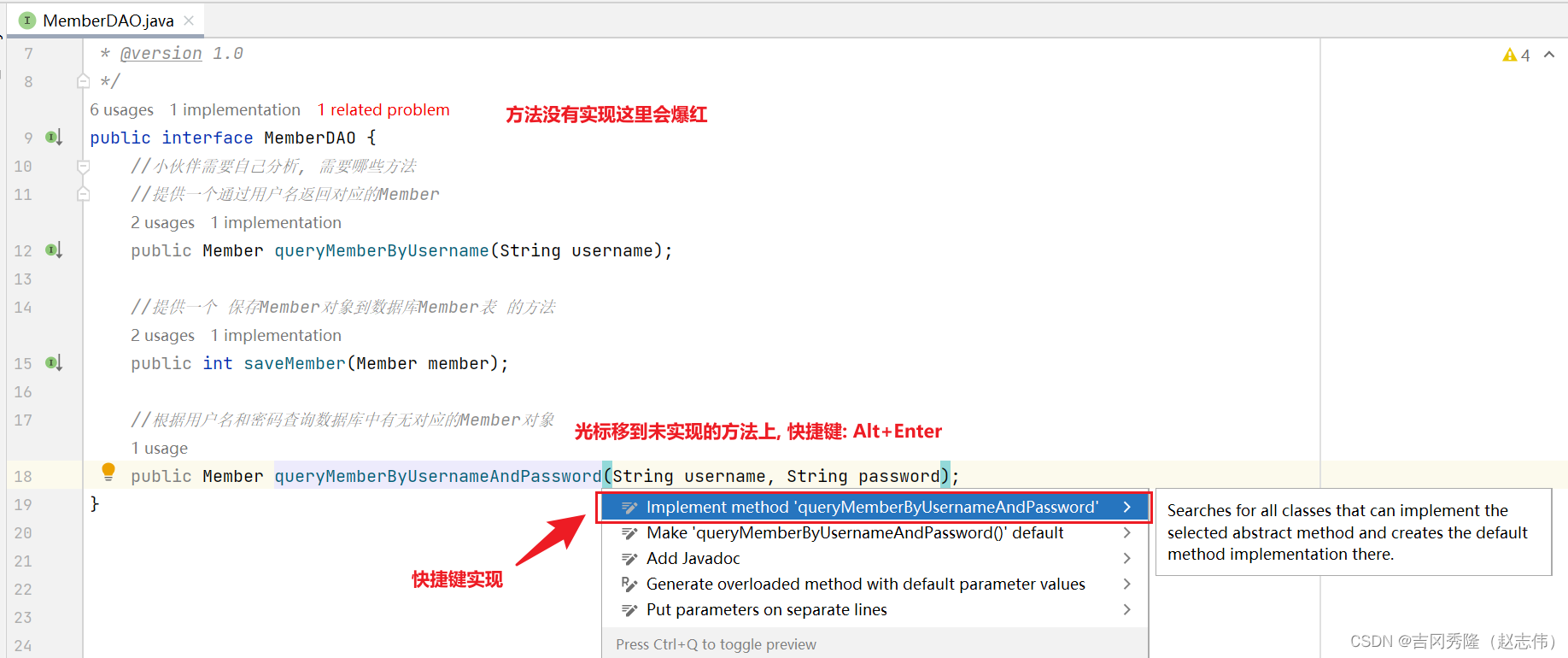Screen dimensions: 1568x658
Task: Collapse the Javadoc comment fold at line 8
Action: click(x=83, y=81)
